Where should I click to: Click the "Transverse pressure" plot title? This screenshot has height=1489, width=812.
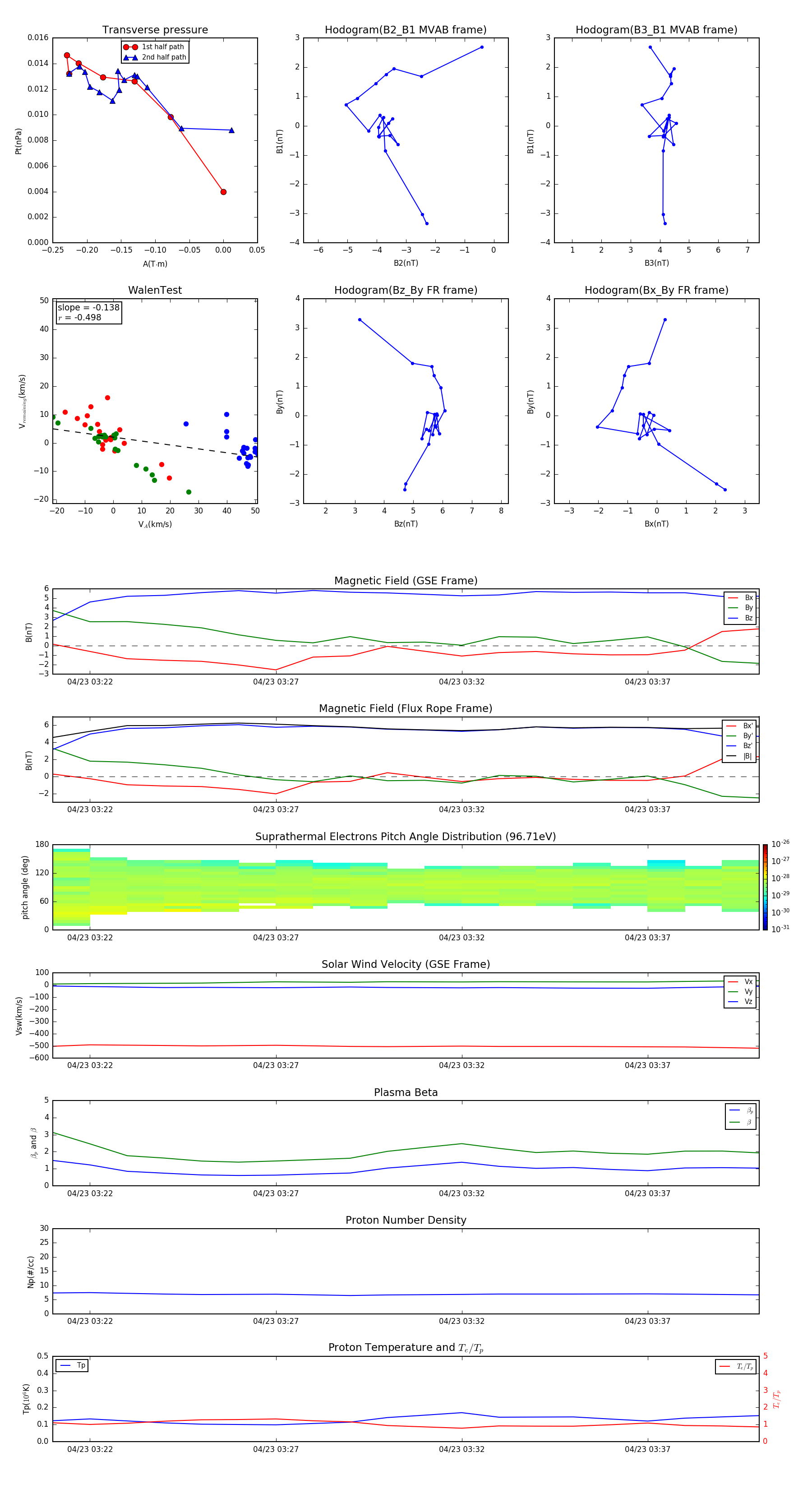pos(155,29)
